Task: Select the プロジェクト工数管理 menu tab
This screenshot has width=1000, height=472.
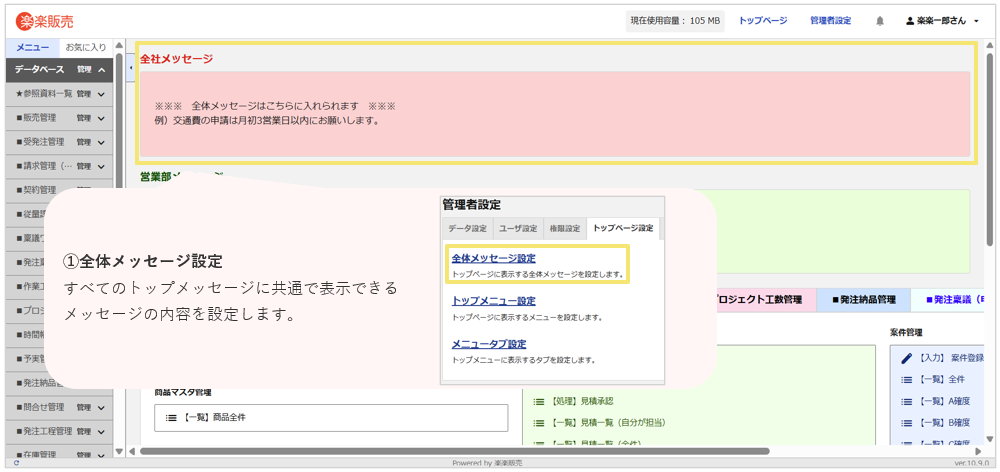Action: (765, 299)
